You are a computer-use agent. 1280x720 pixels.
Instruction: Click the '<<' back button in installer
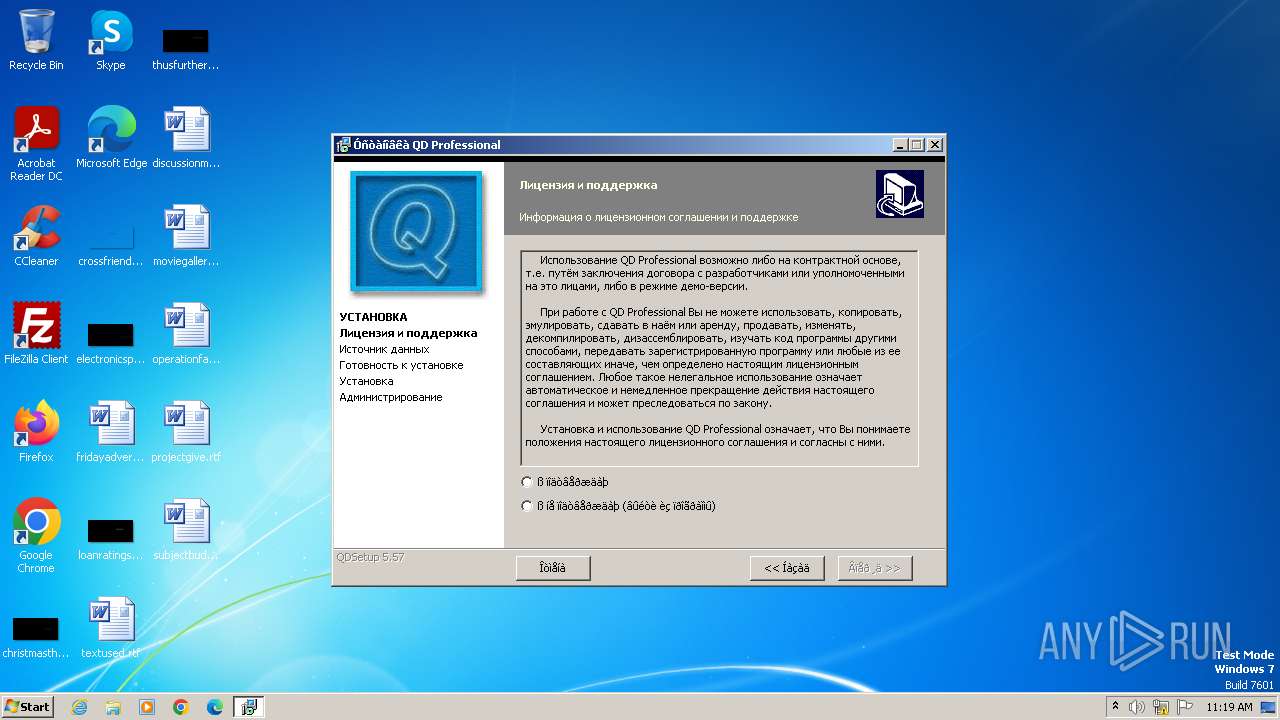coord(787,568)
